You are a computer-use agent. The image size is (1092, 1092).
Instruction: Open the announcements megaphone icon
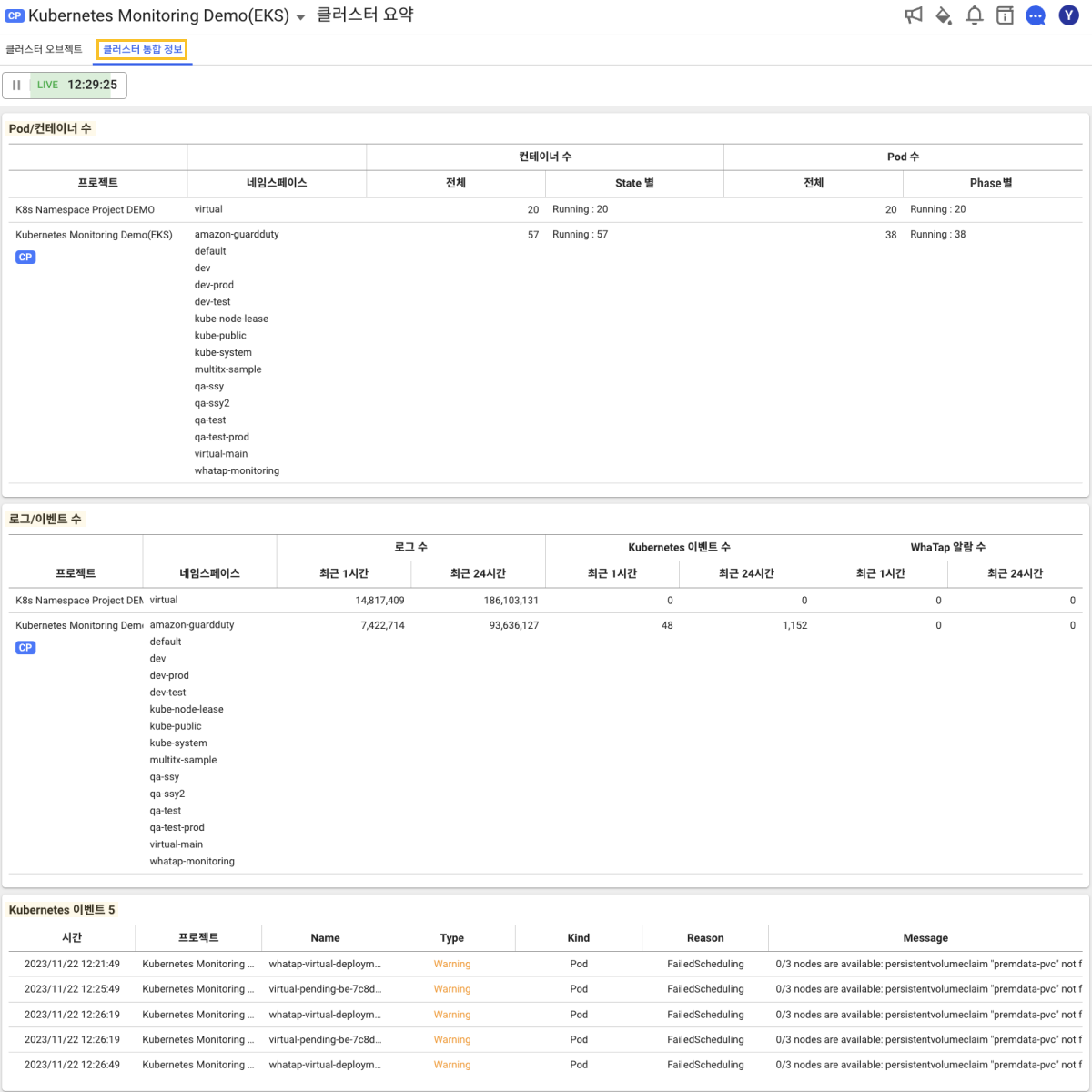coord(914,15)
